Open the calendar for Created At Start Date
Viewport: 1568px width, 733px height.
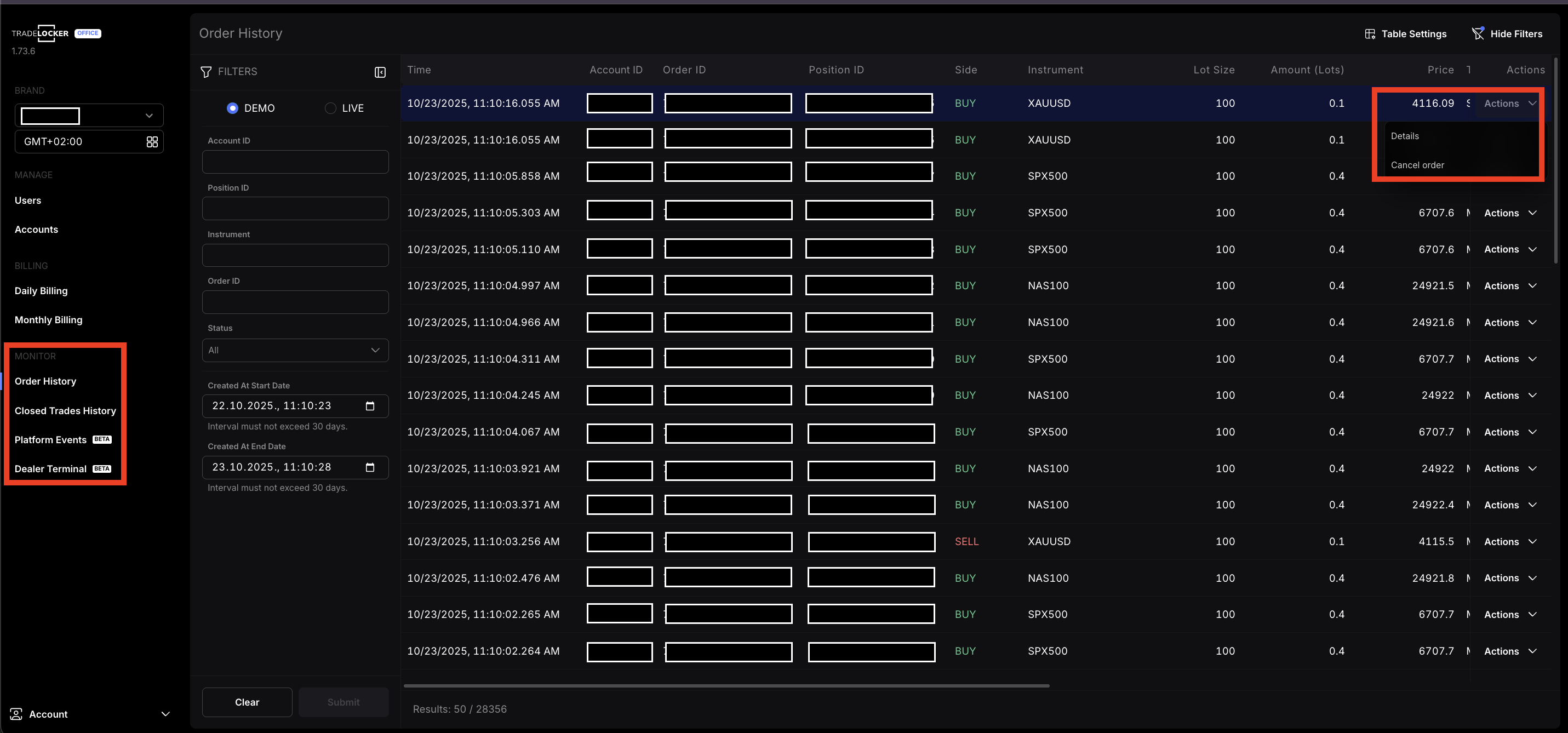point(369,406)
